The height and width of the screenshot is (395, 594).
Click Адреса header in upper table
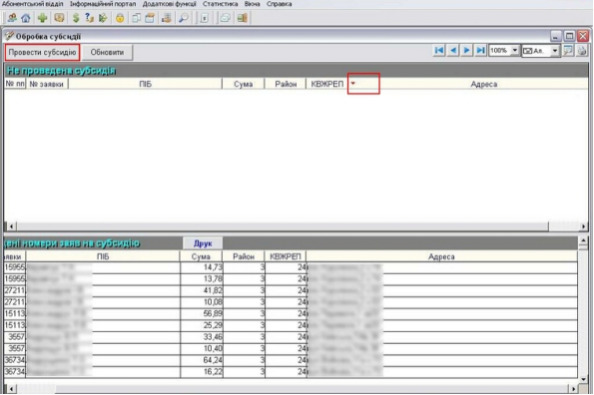click(483, 84)
